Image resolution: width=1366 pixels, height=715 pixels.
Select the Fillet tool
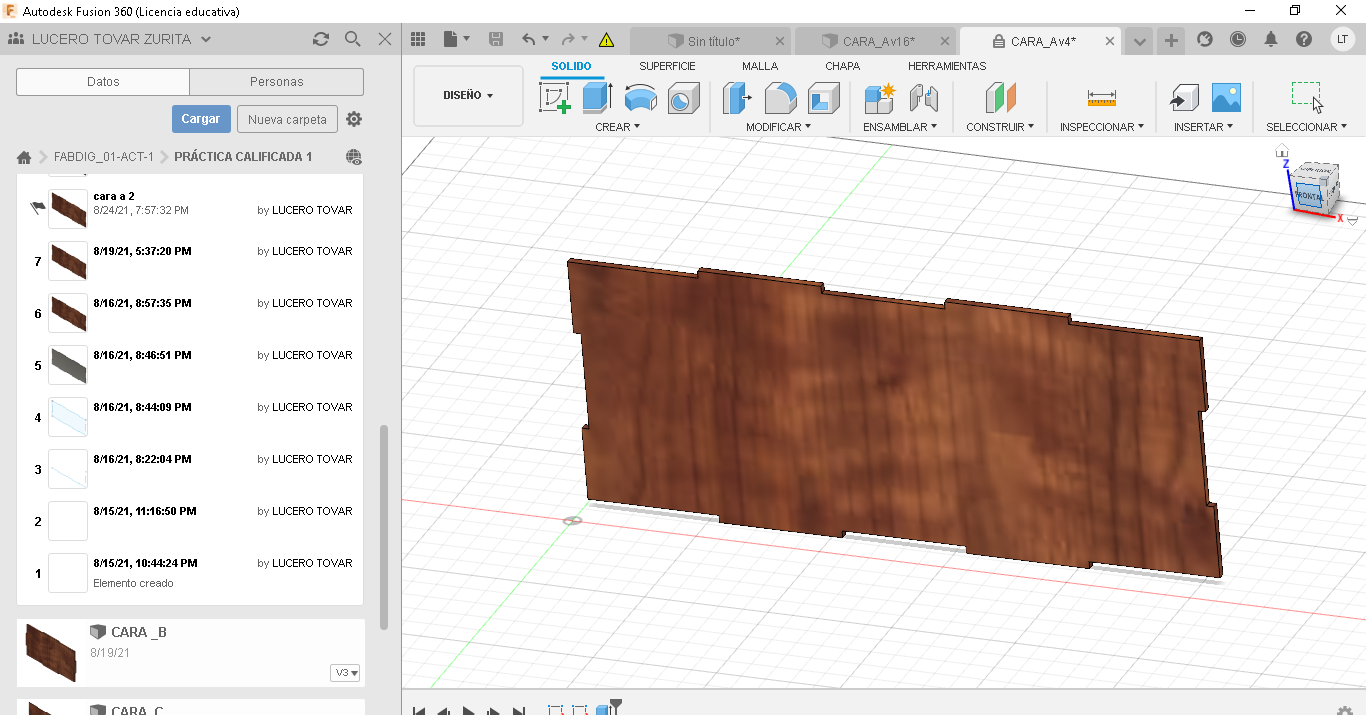780,98
